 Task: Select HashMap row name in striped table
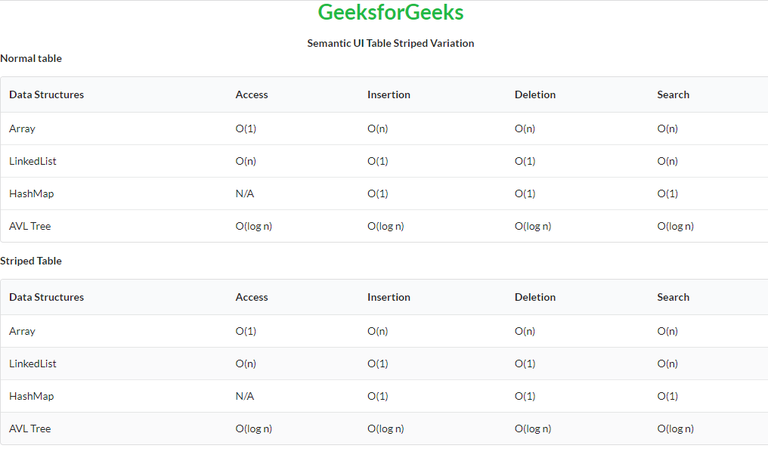[x=32, y=396]
